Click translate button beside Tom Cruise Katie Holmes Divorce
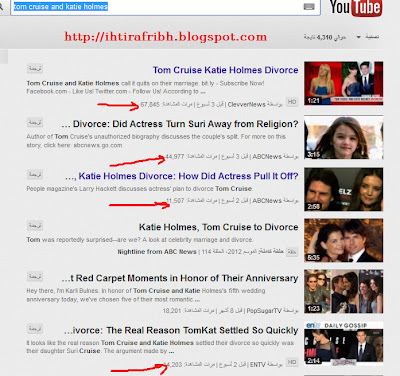Image resolution: width=400 pixels, height=376 pixels. [x=35, y=69]
